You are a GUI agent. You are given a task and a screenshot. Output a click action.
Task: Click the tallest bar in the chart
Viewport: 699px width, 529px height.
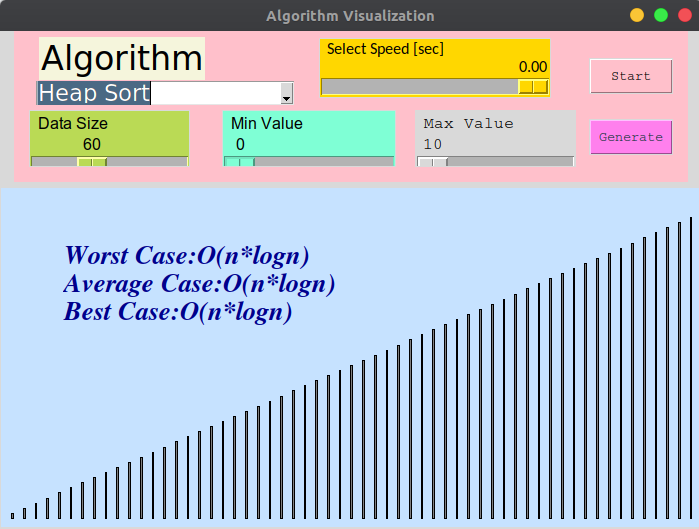tap(691, 368)
